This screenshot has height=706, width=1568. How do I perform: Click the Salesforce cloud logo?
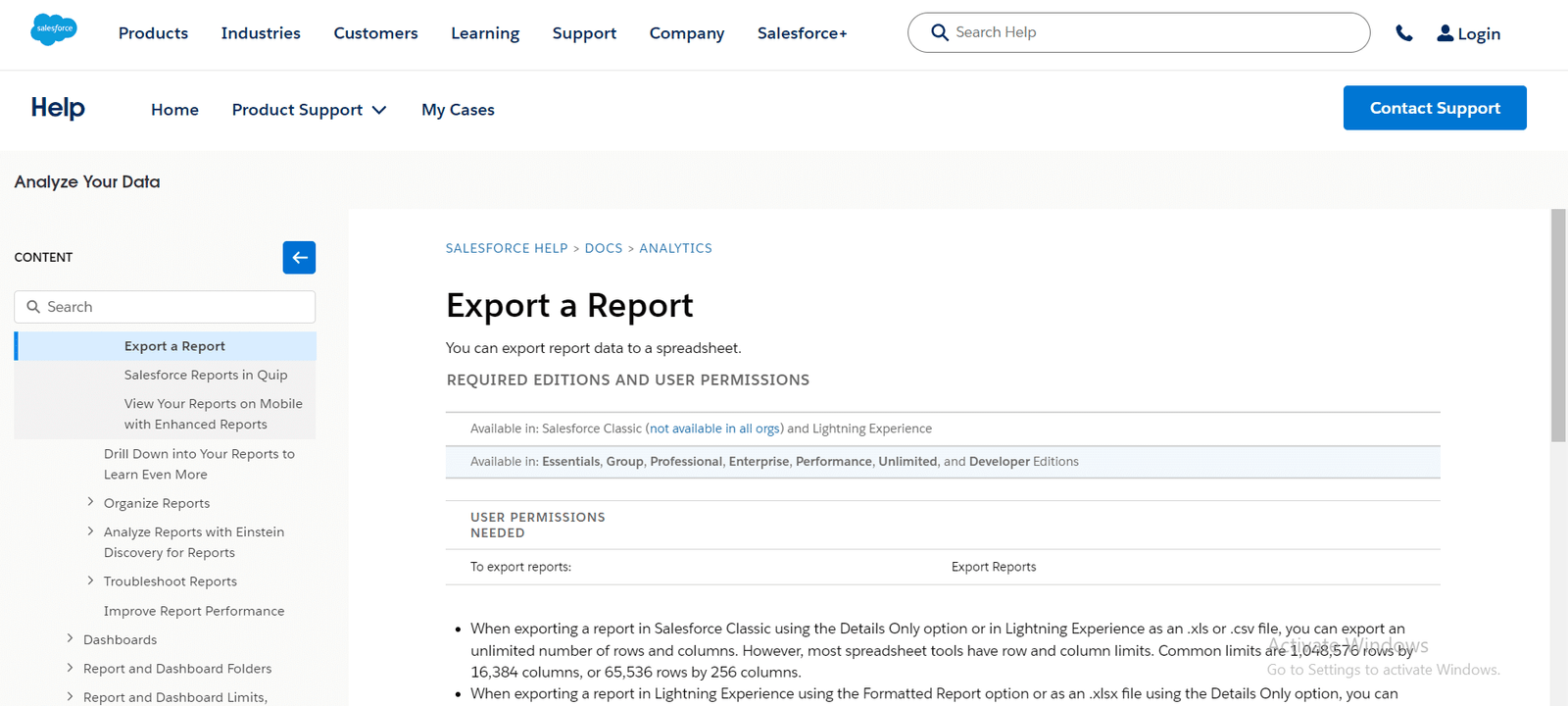coord(54,29)
